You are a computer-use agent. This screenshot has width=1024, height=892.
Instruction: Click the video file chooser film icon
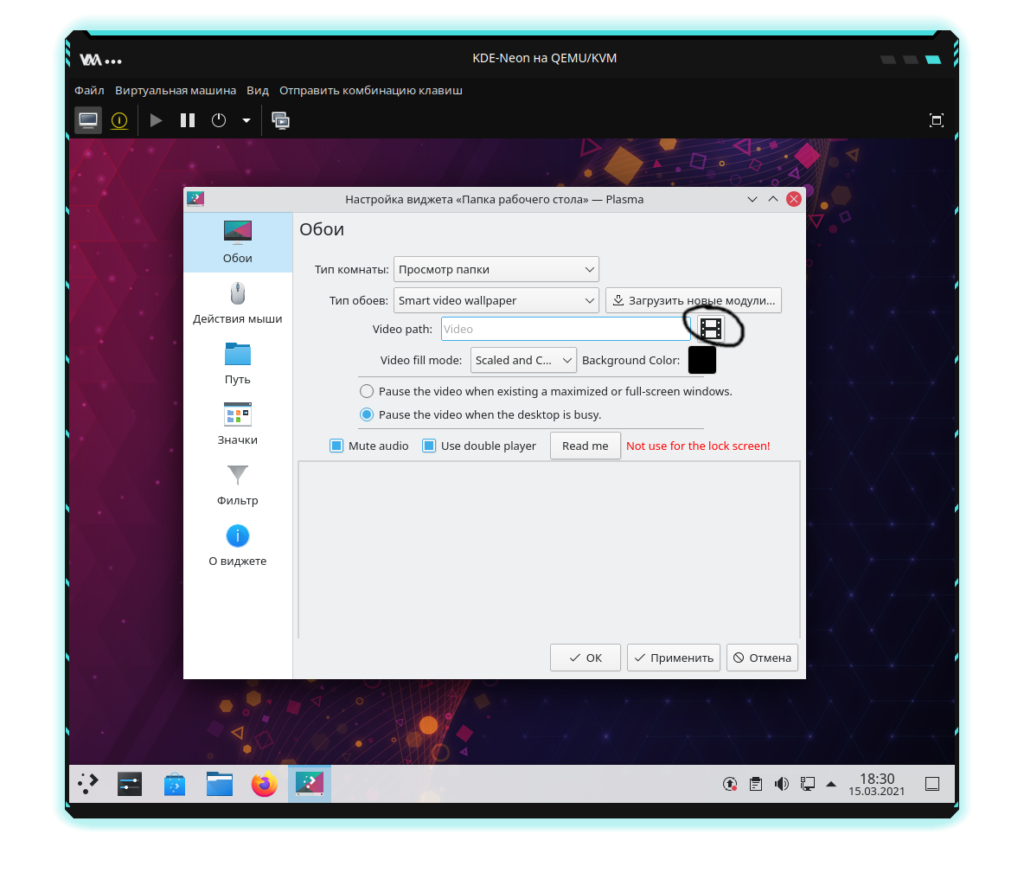[x=710, y=329]
